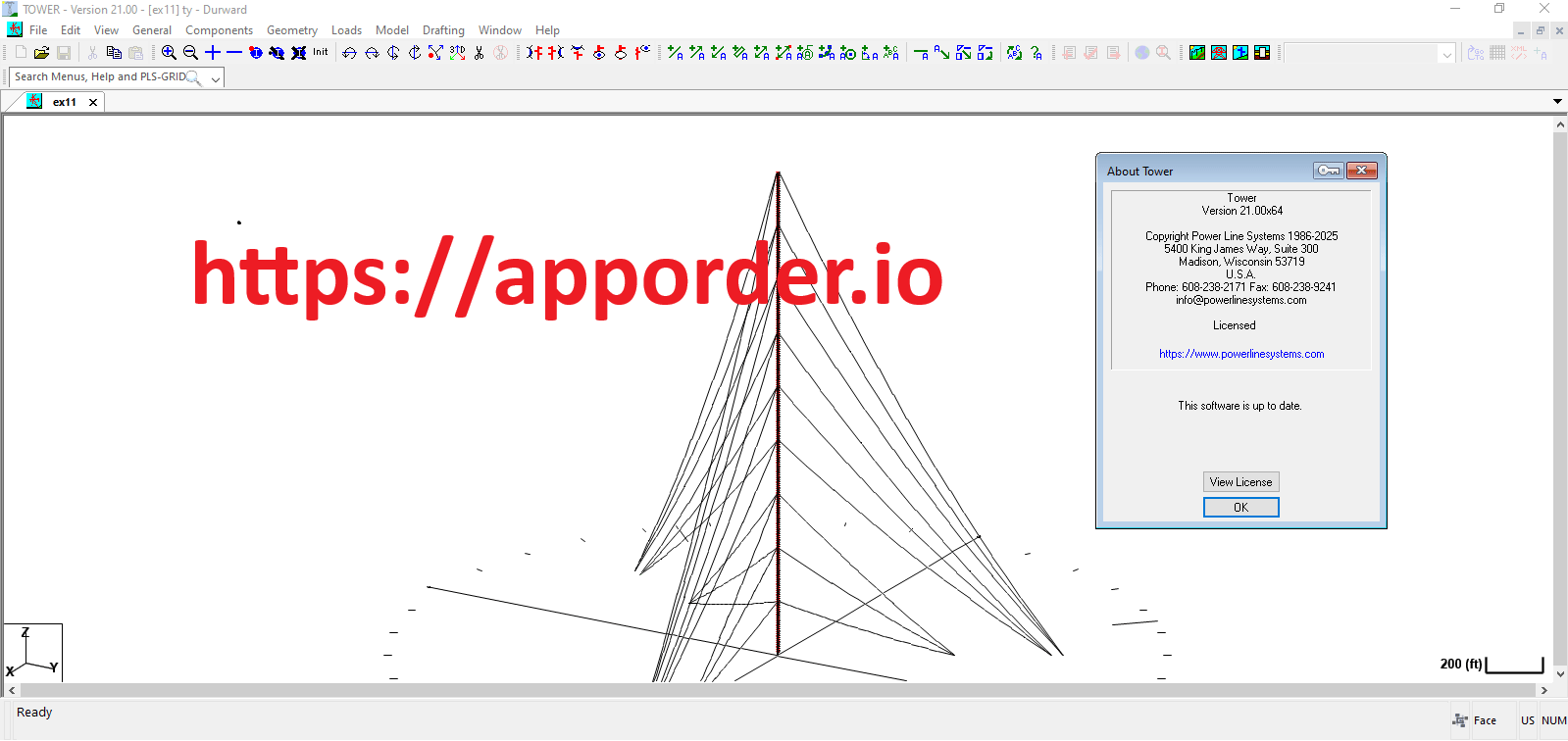This screenshot has height=741, width=1568.
Task: Click the key icon in About Tower title
Action: (1329, 171)
